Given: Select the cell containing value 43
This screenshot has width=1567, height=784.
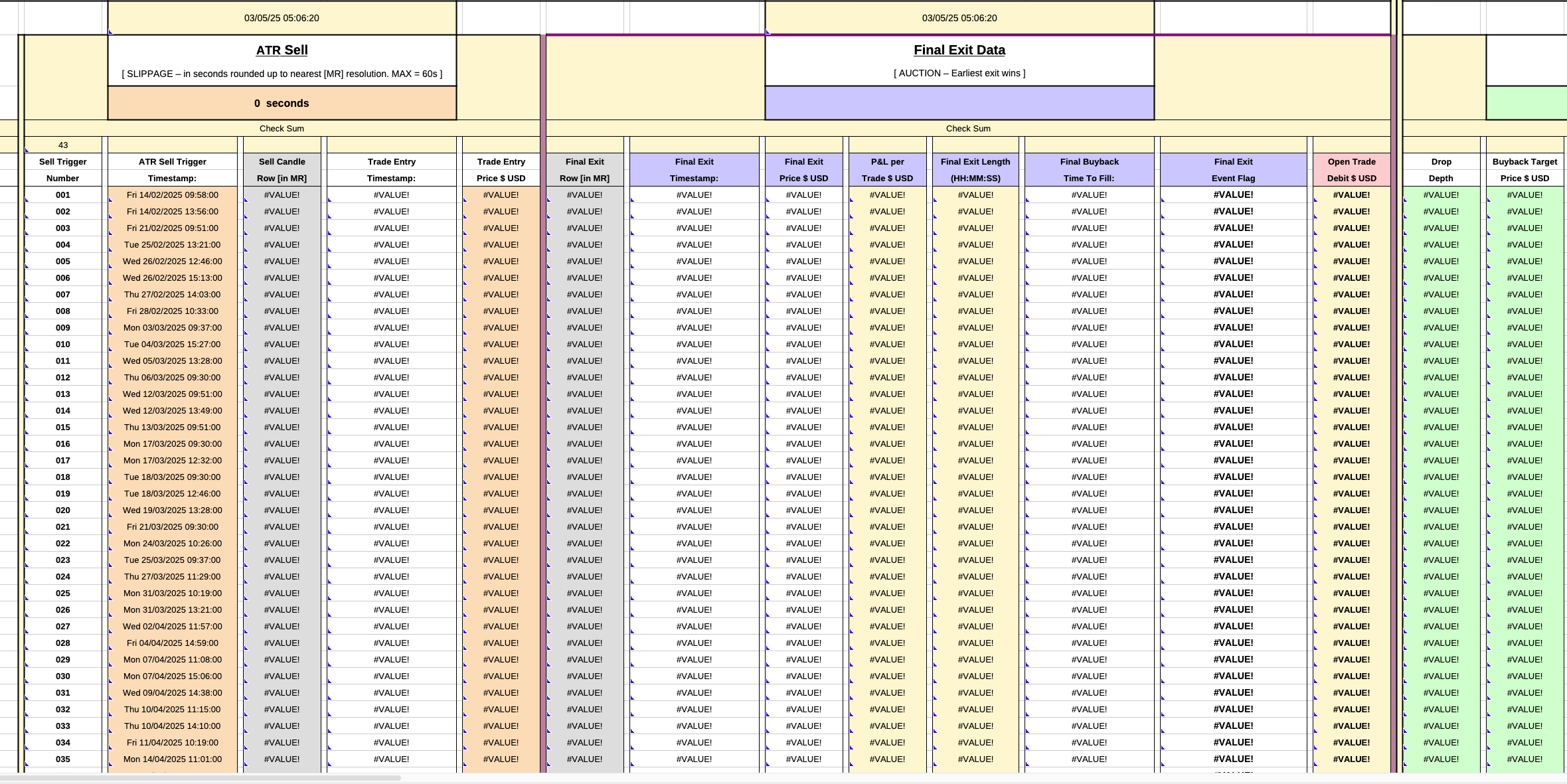Looking at the screenshot, I should point(63,145).
